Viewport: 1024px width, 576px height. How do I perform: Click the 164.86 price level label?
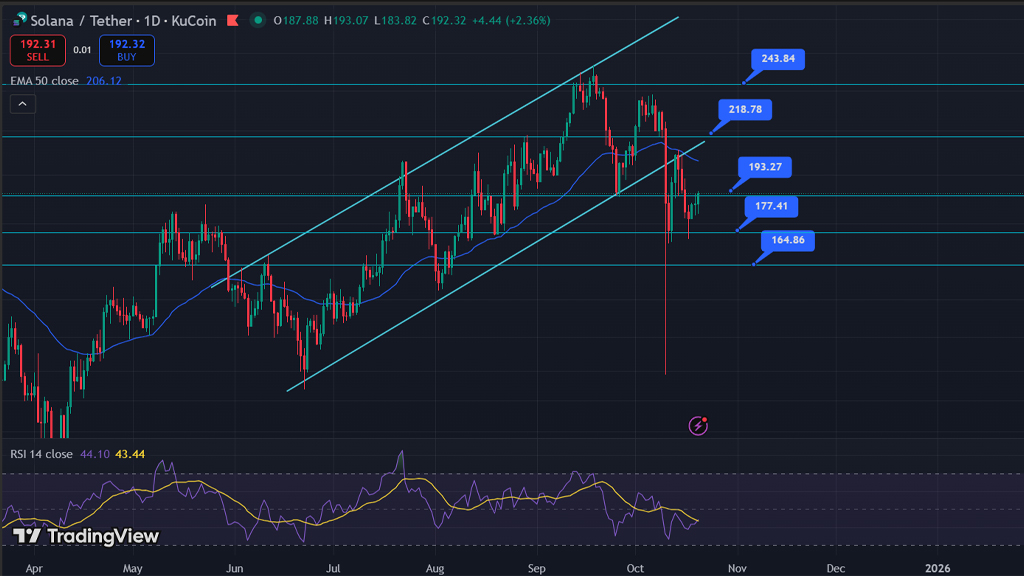[x=788, y=240]
